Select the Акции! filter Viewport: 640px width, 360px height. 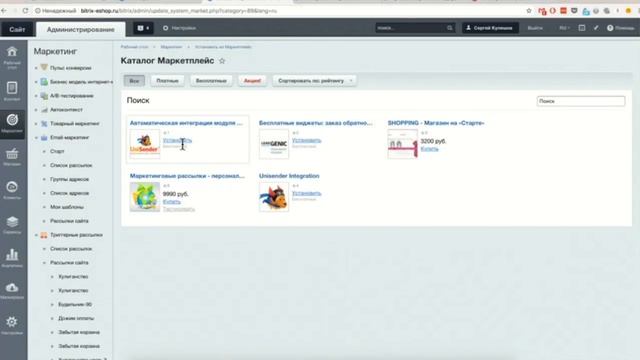[252, 81]
